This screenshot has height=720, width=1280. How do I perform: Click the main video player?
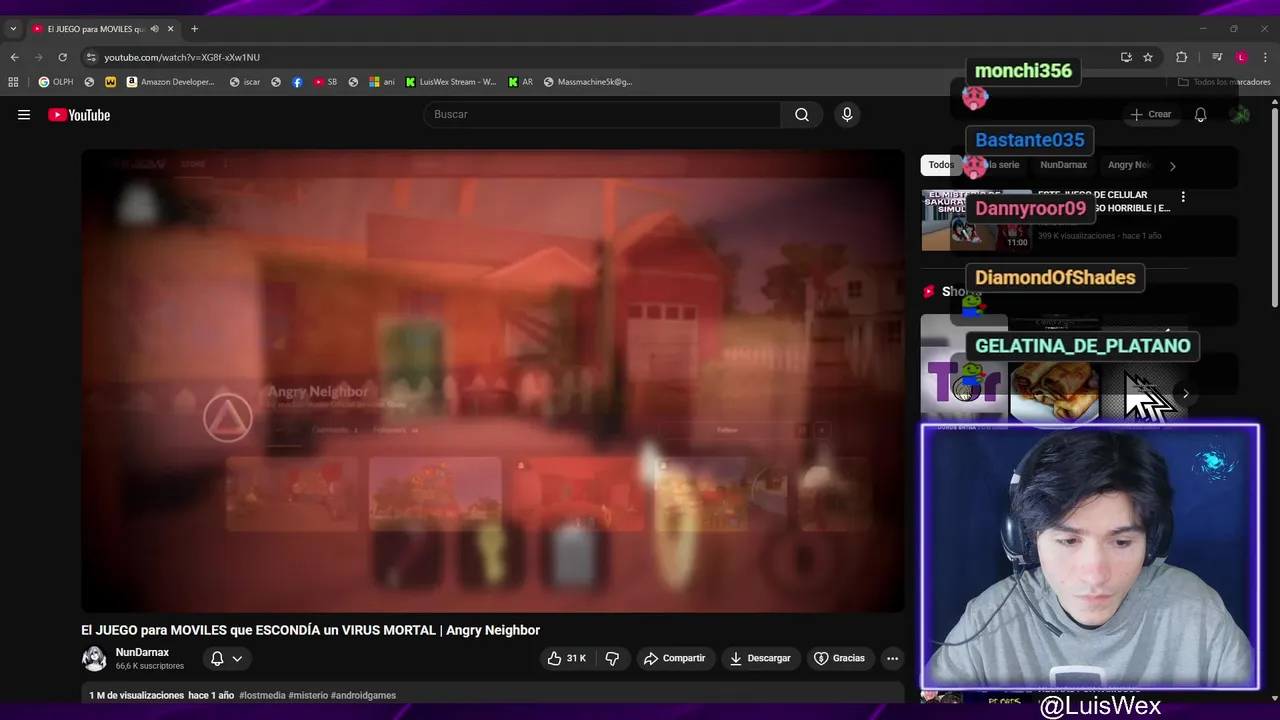[x=493, y=381]
